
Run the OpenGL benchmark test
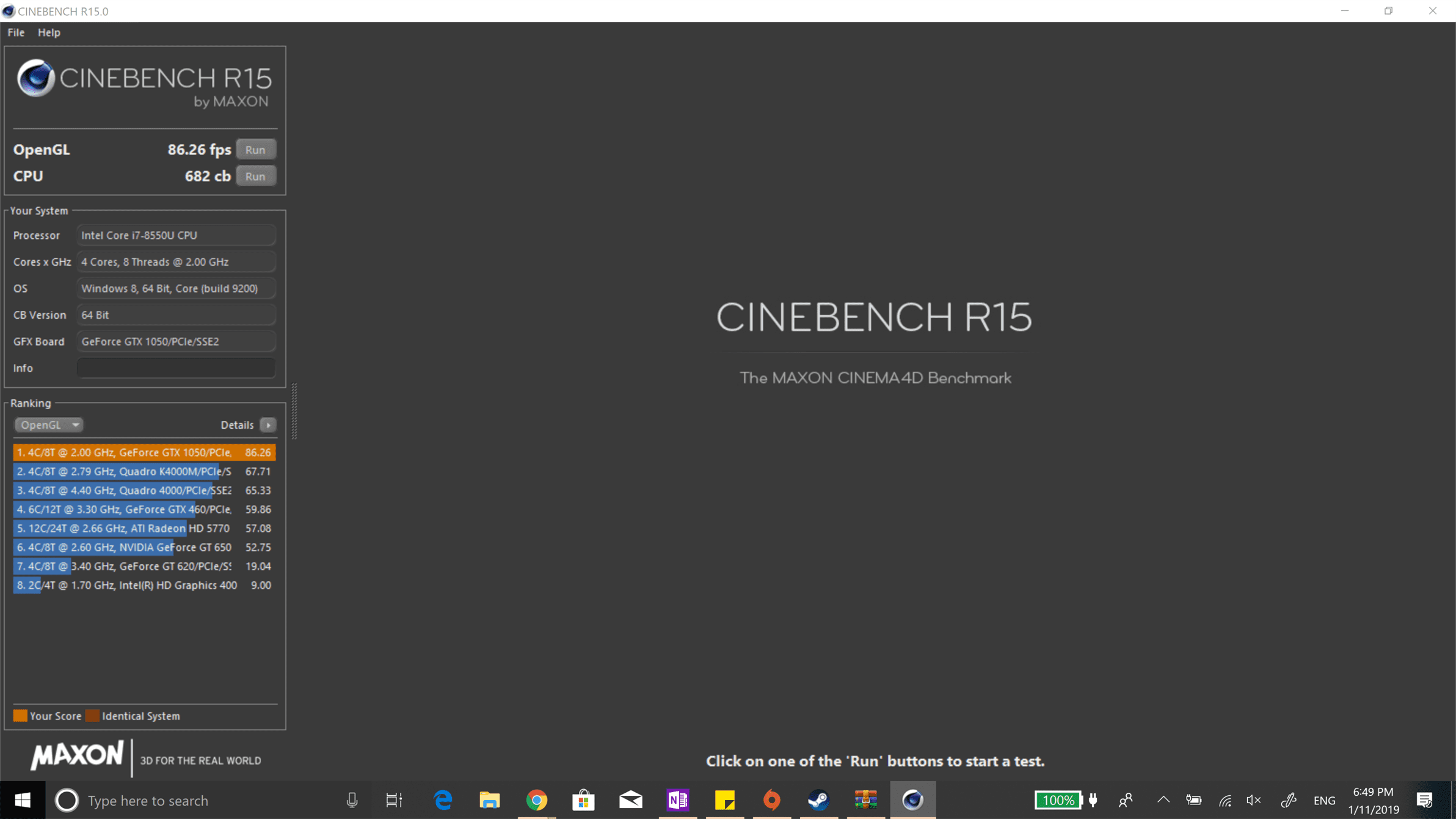[x=255, y=150]
